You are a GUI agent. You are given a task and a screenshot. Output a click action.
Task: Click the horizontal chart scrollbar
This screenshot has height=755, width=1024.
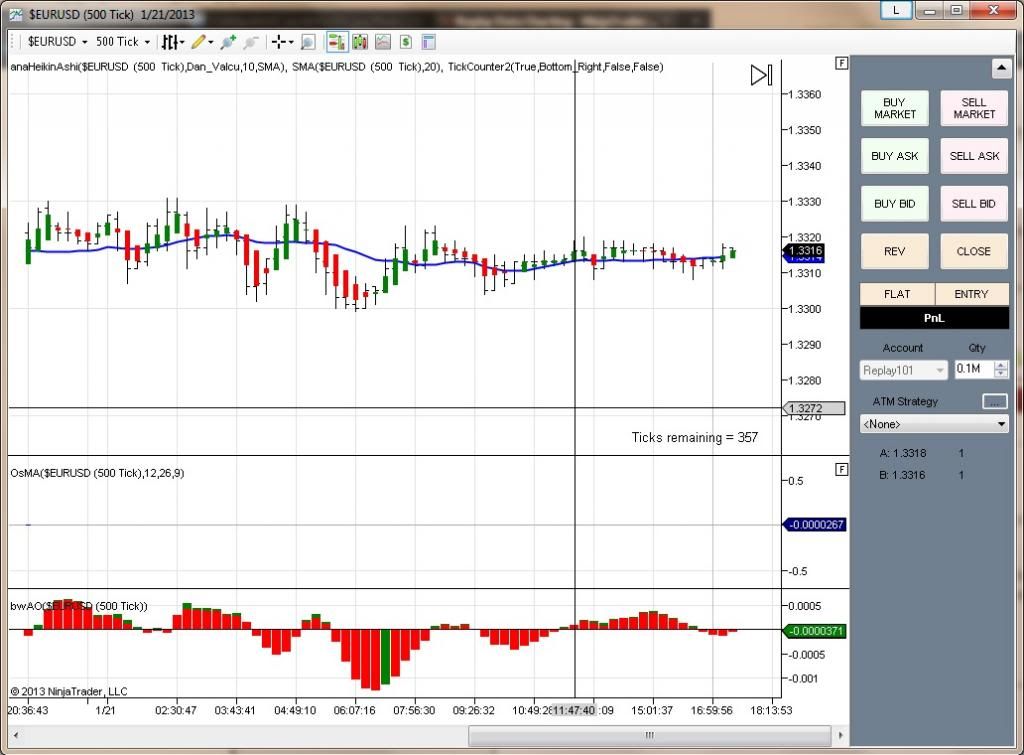coord(648,736)
